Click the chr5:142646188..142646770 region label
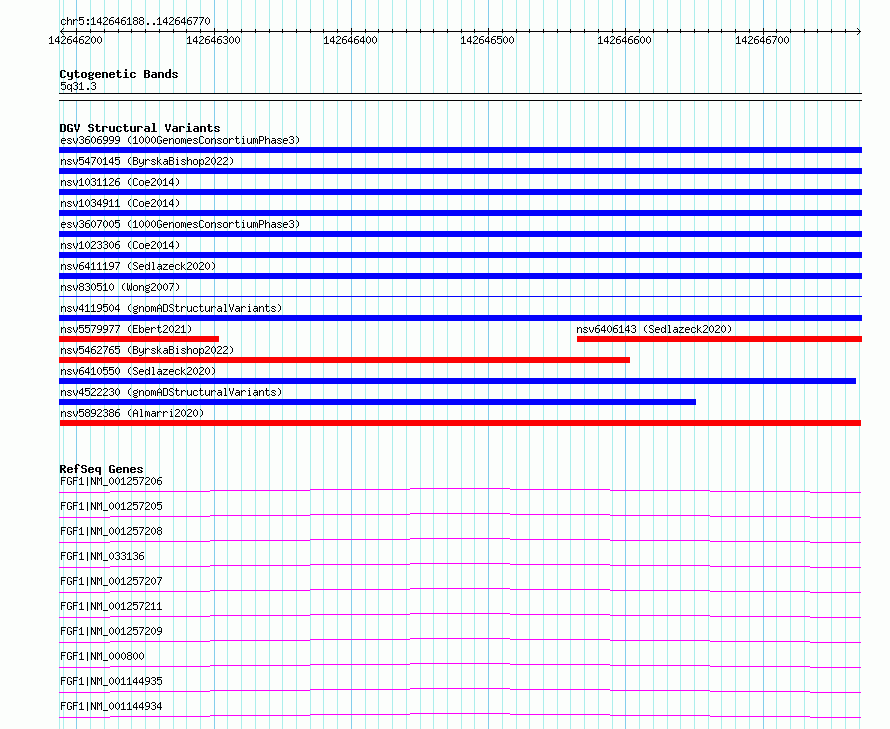890x729 pixels. pos(135,21)
